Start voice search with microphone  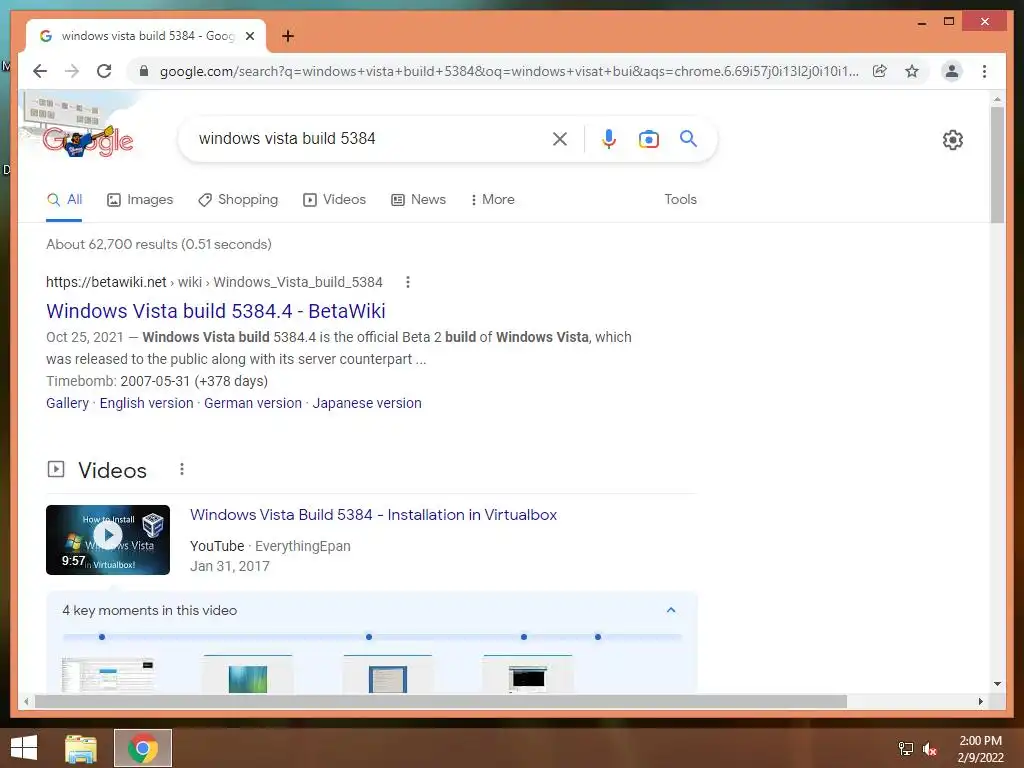tap(609, 138)
